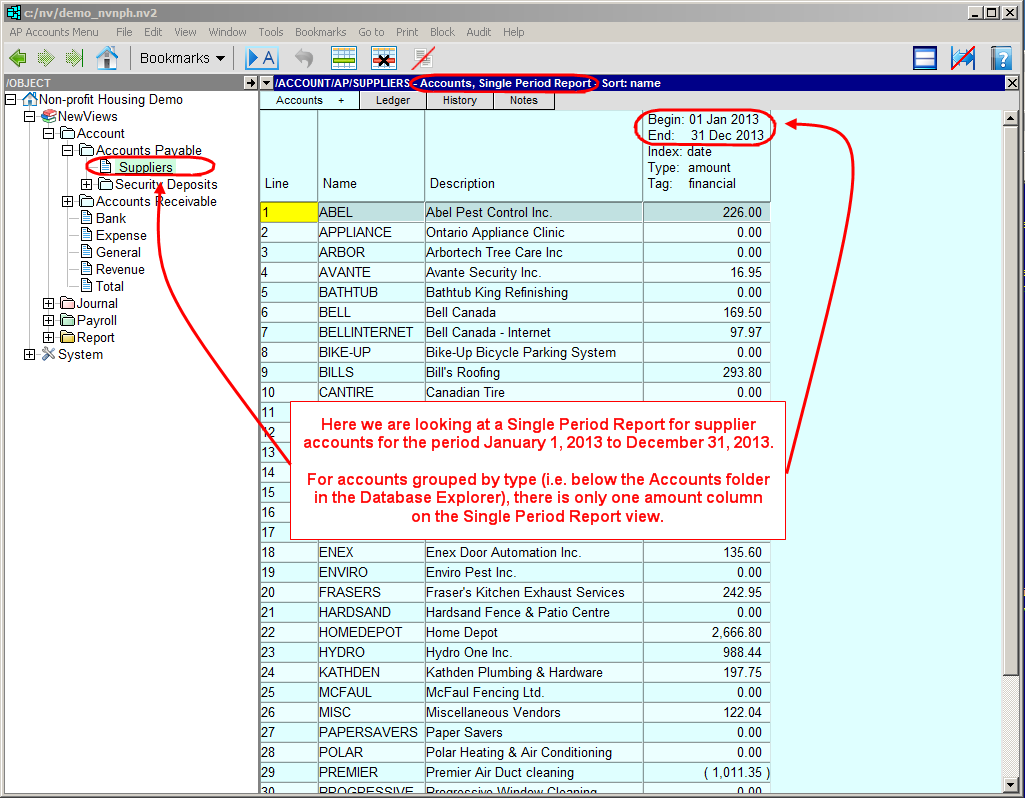Close the Suppliers report pane
Image resolution: width=1025 pixels, height=798 pixels.
coord(1012,83)
